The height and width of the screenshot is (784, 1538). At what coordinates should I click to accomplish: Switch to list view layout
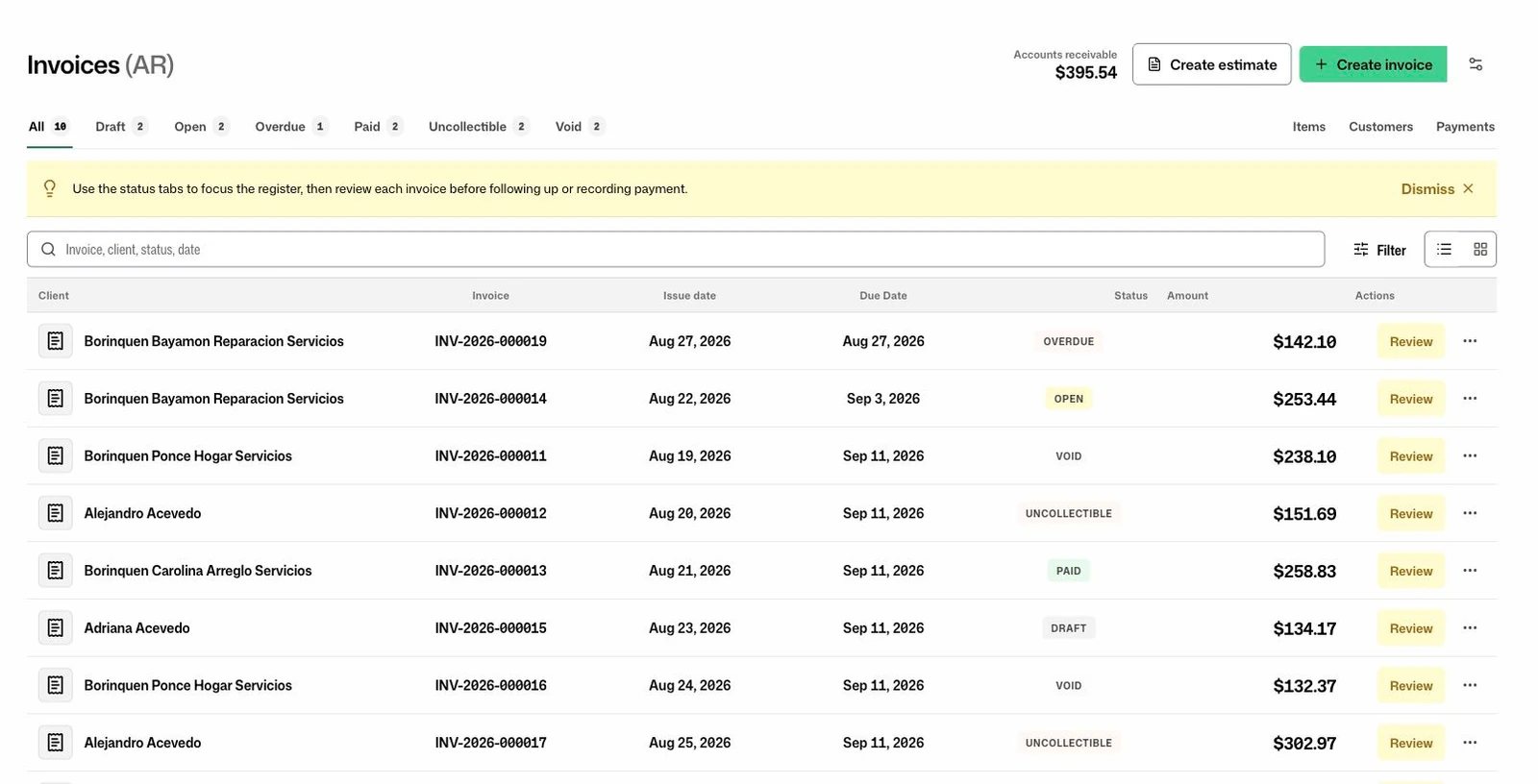coord(1444,249)
